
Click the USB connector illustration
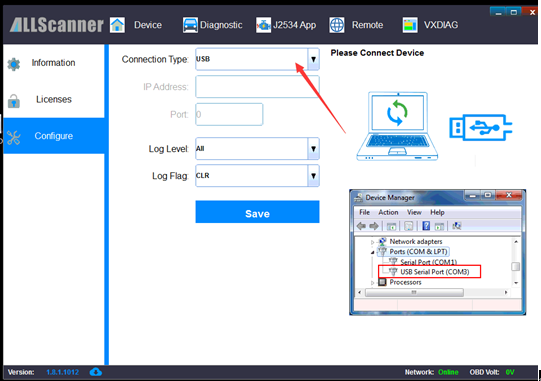(x=481, y=127)
